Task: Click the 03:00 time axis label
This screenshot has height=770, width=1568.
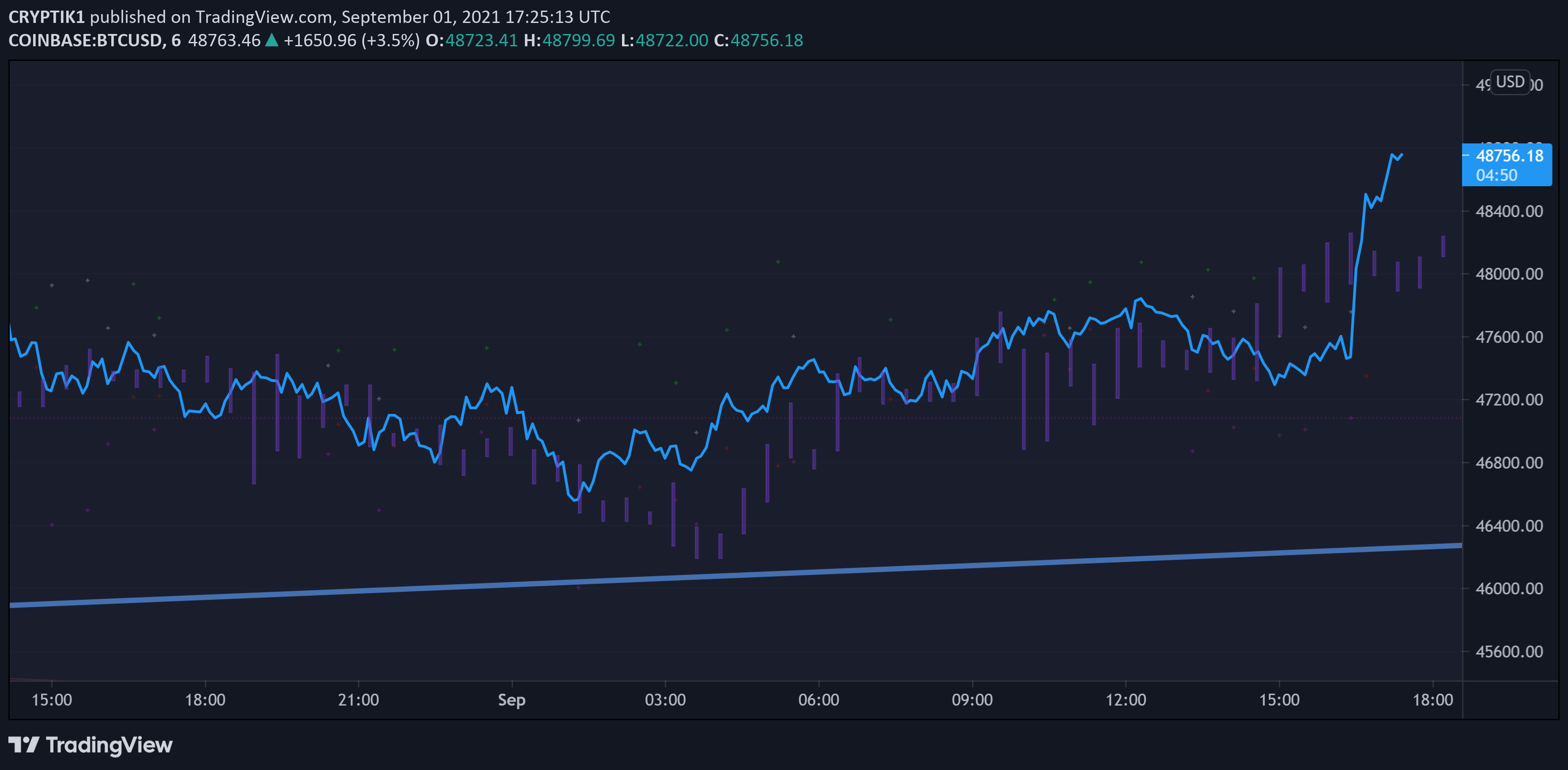Action: (665, 700)
